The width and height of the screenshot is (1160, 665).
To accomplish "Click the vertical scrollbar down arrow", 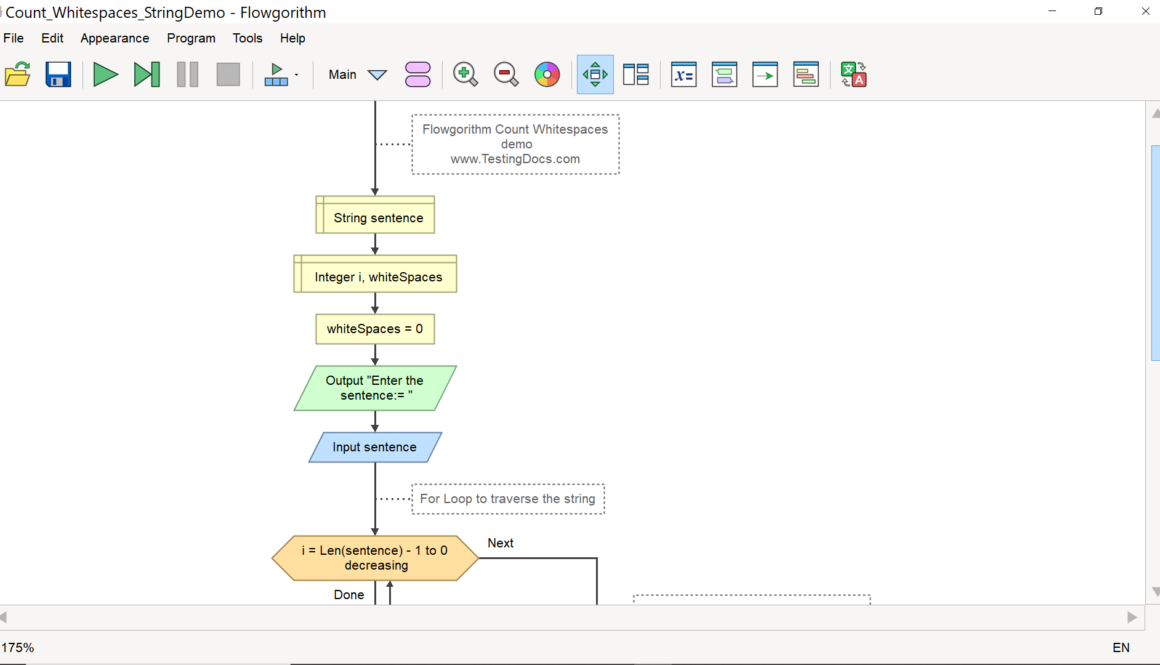I will click(1156, 592).
